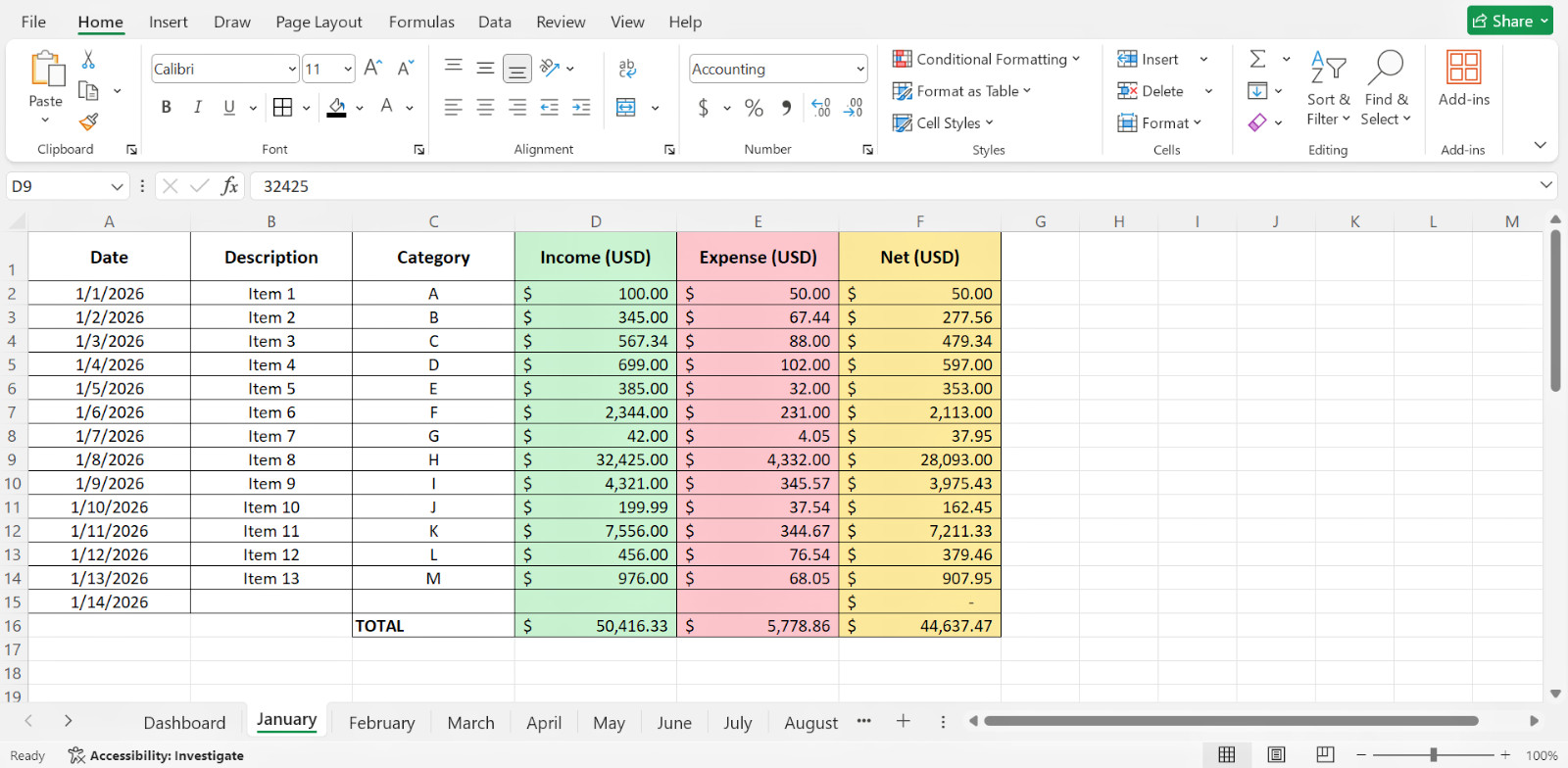Open the Data ribbon tab

tap(495, 22)
